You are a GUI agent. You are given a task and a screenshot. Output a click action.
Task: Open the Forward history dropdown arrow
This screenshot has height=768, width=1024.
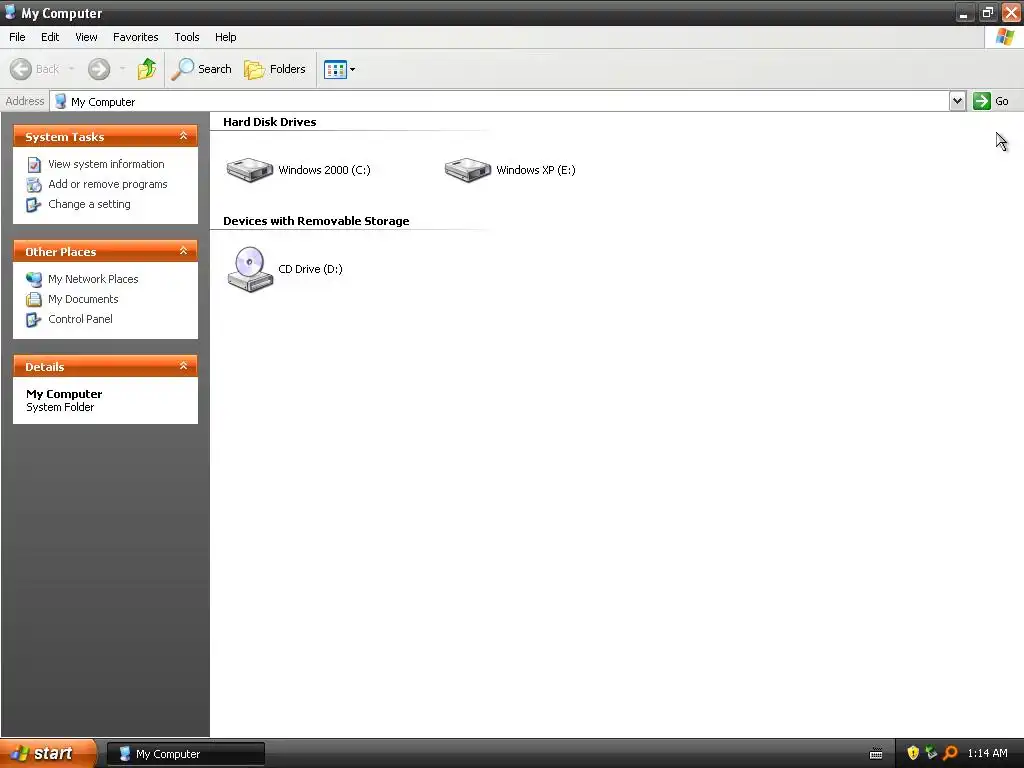point(122,69)
